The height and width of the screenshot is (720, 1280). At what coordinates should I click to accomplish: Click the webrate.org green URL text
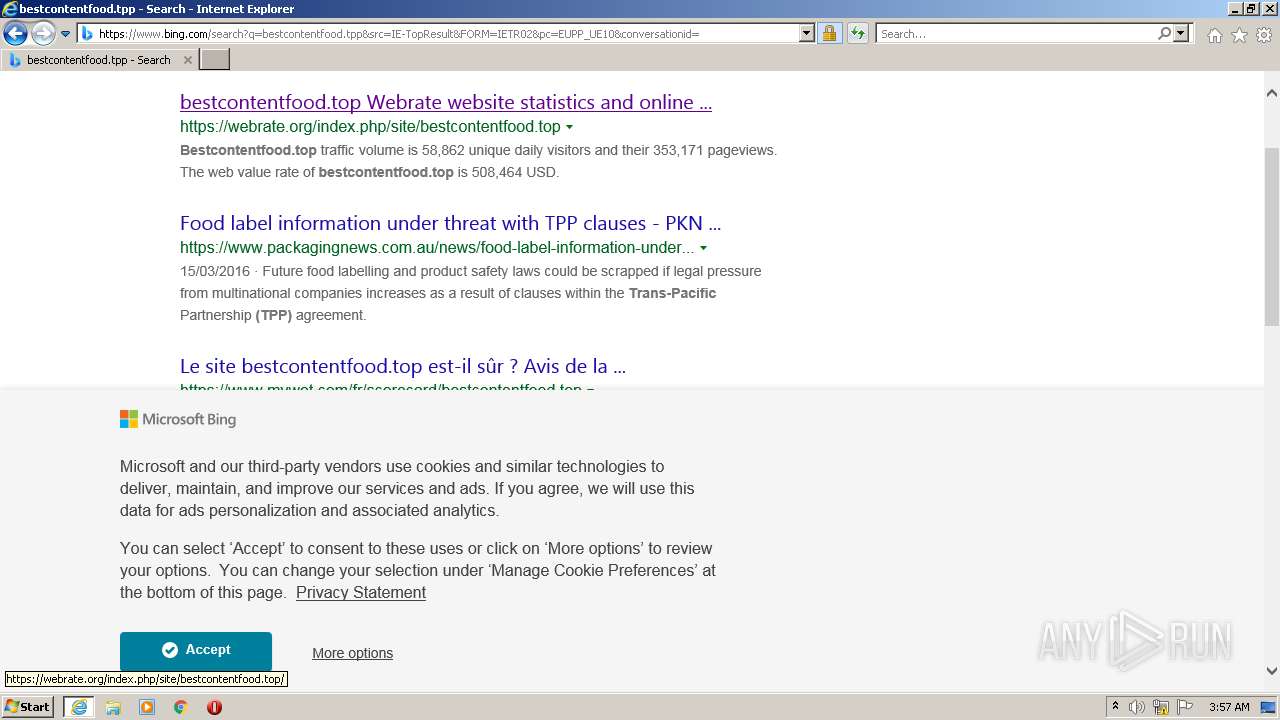click(370, 127)
